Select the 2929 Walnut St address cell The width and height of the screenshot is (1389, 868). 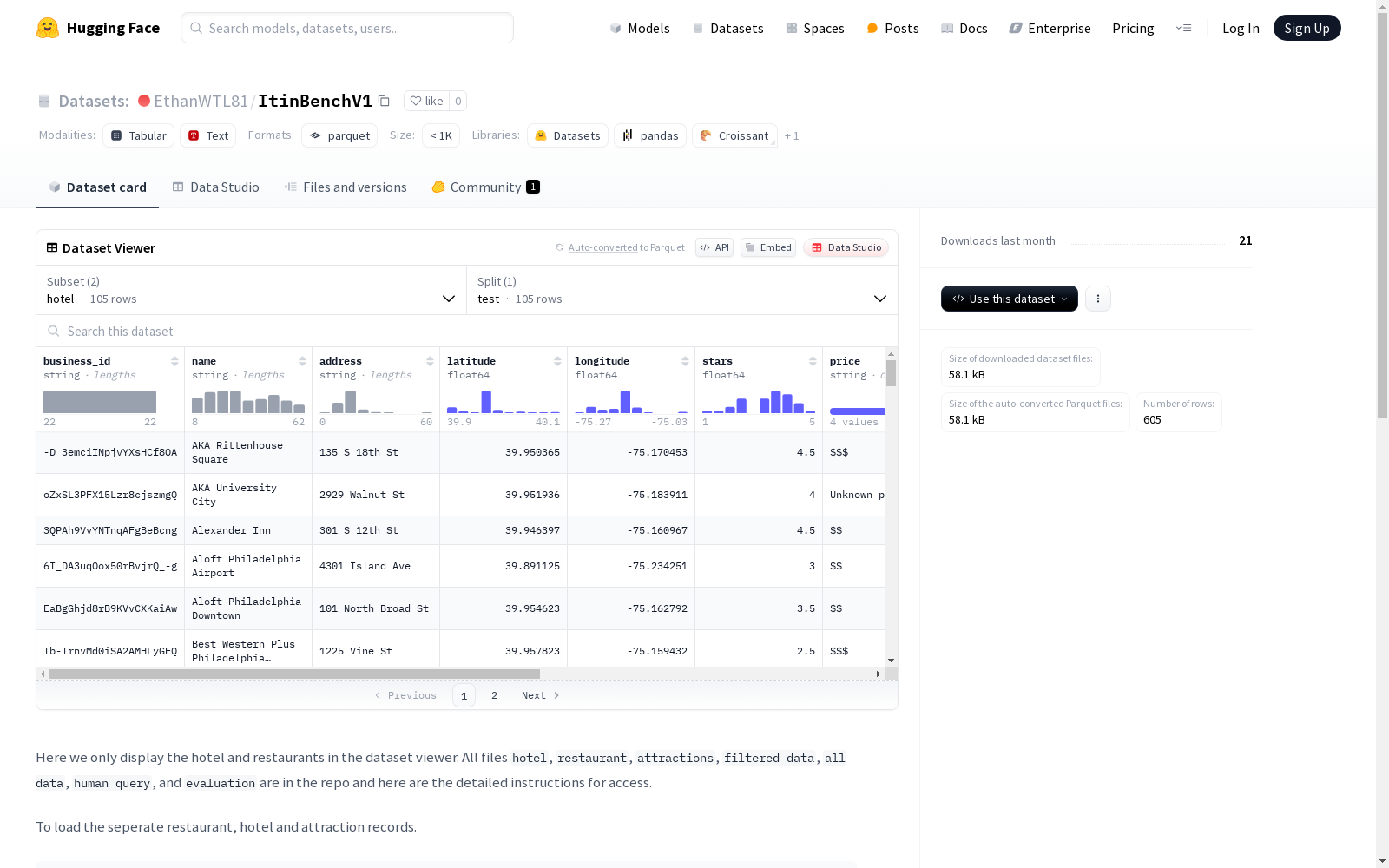(x=376, y=495)
